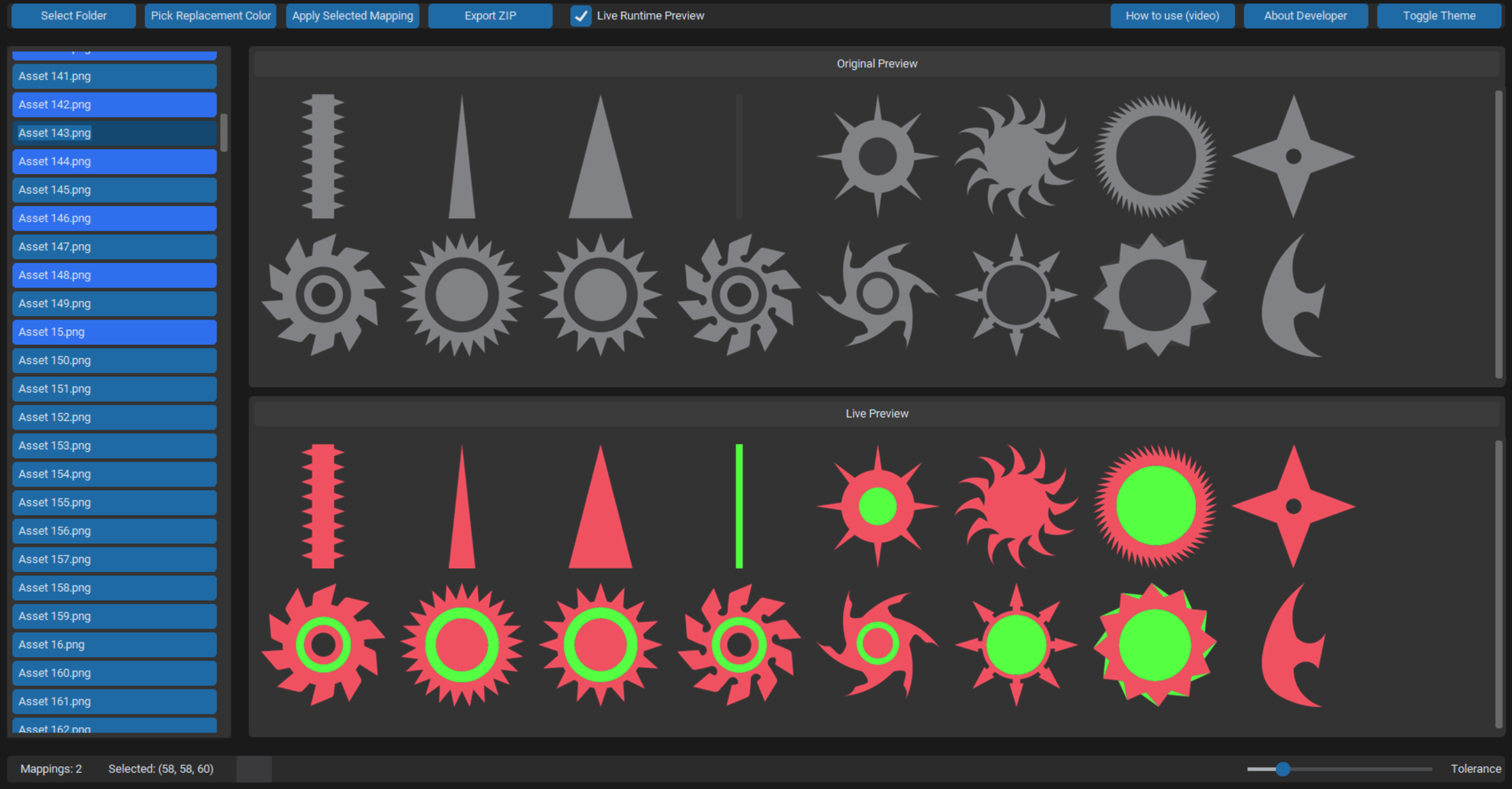
Task: Pick Asset 155.png from the list
Action: tap(114, 503)
